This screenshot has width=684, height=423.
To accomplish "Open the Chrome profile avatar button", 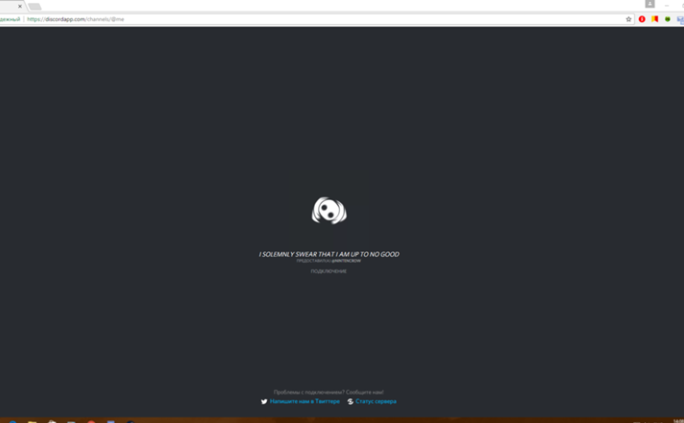I will (650, 4).
